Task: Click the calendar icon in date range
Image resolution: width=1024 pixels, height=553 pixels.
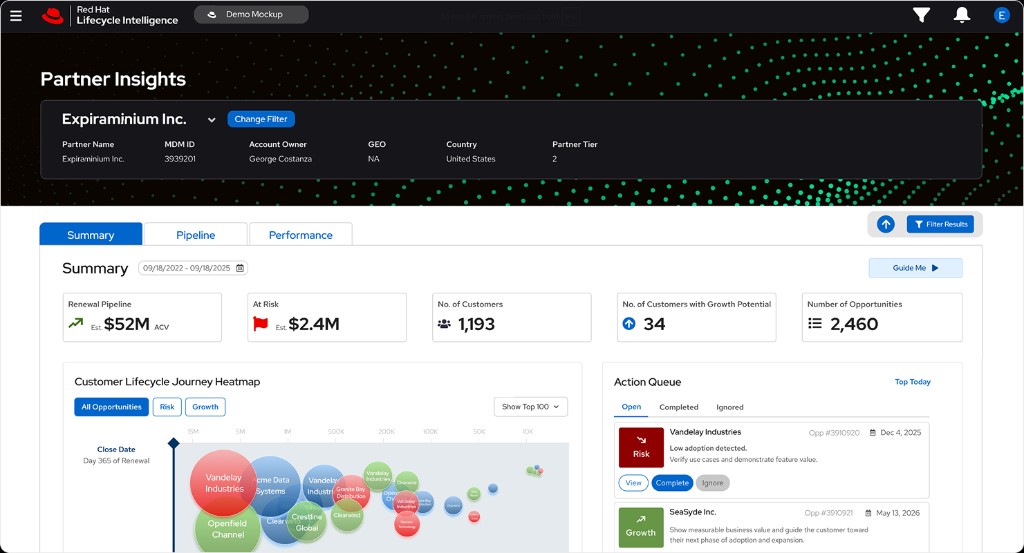Action: 240,268
